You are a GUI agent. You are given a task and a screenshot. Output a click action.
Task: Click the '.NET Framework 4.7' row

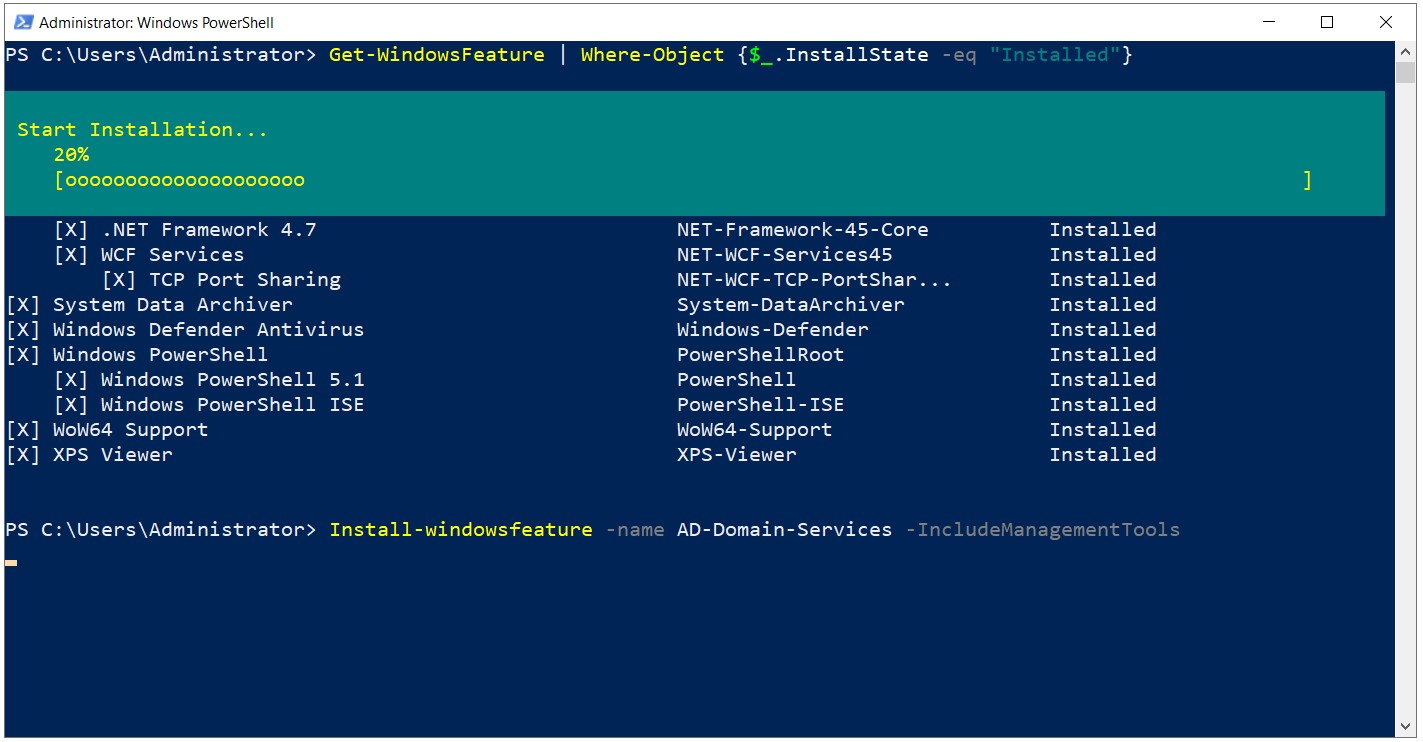[x=605, y=229]
